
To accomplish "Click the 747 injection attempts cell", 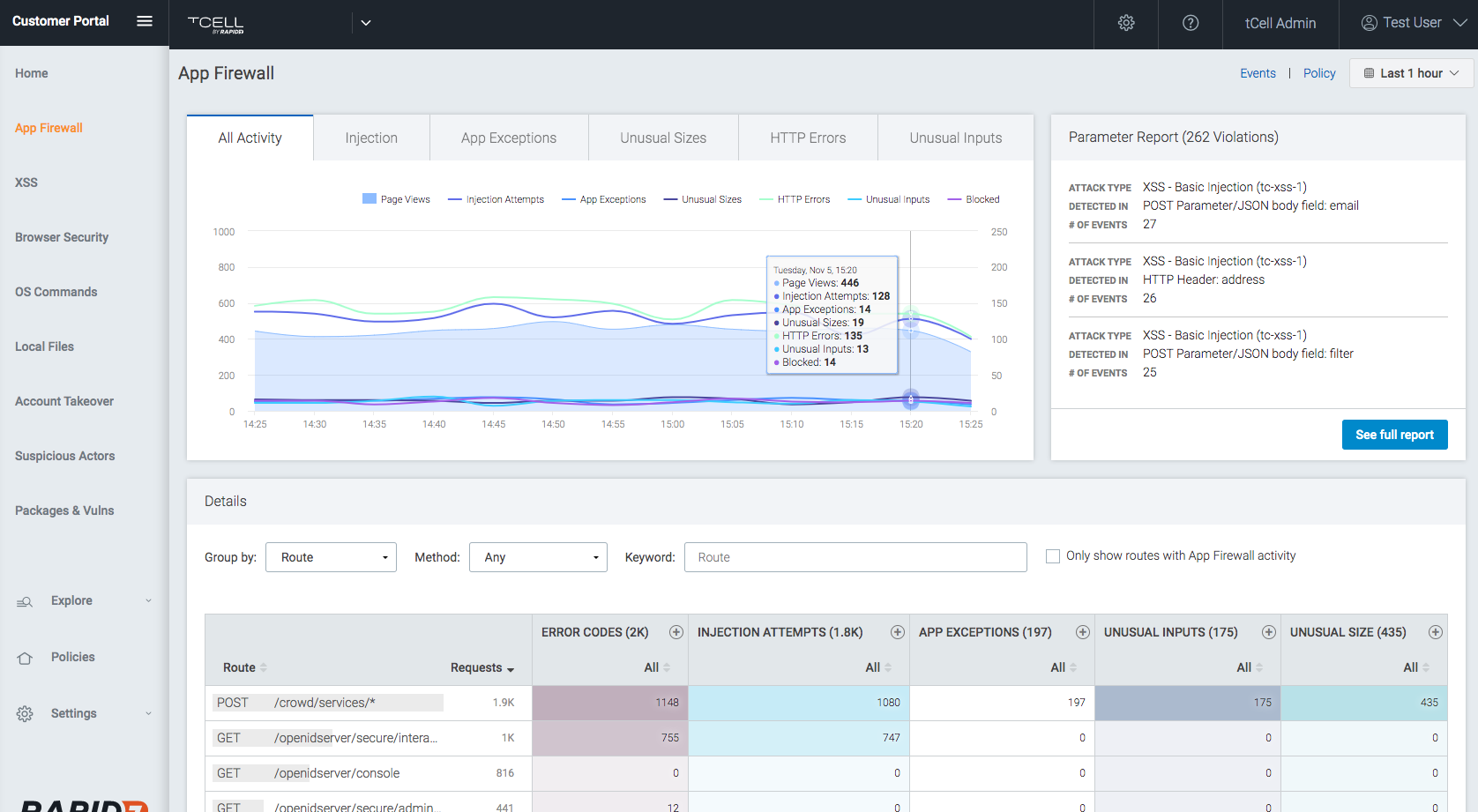I will point(799,738).
